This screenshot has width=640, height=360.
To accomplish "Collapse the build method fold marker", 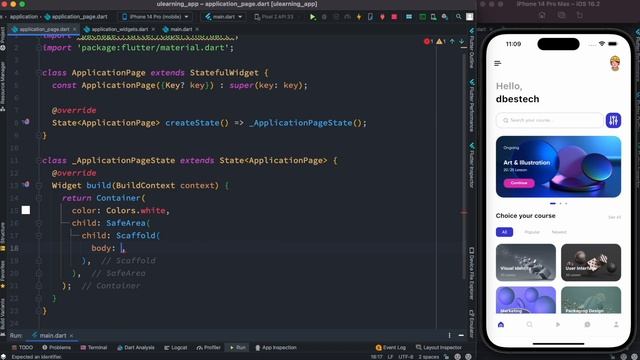I will pos(39,185).
